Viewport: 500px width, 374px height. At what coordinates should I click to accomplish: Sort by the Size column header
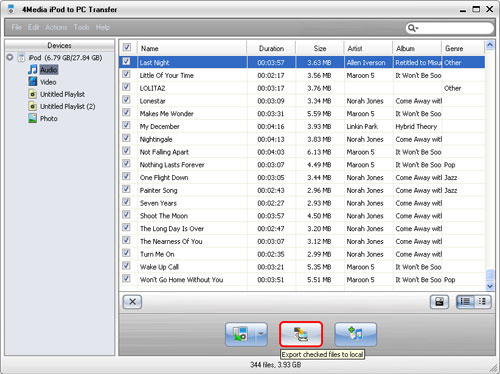320,48
